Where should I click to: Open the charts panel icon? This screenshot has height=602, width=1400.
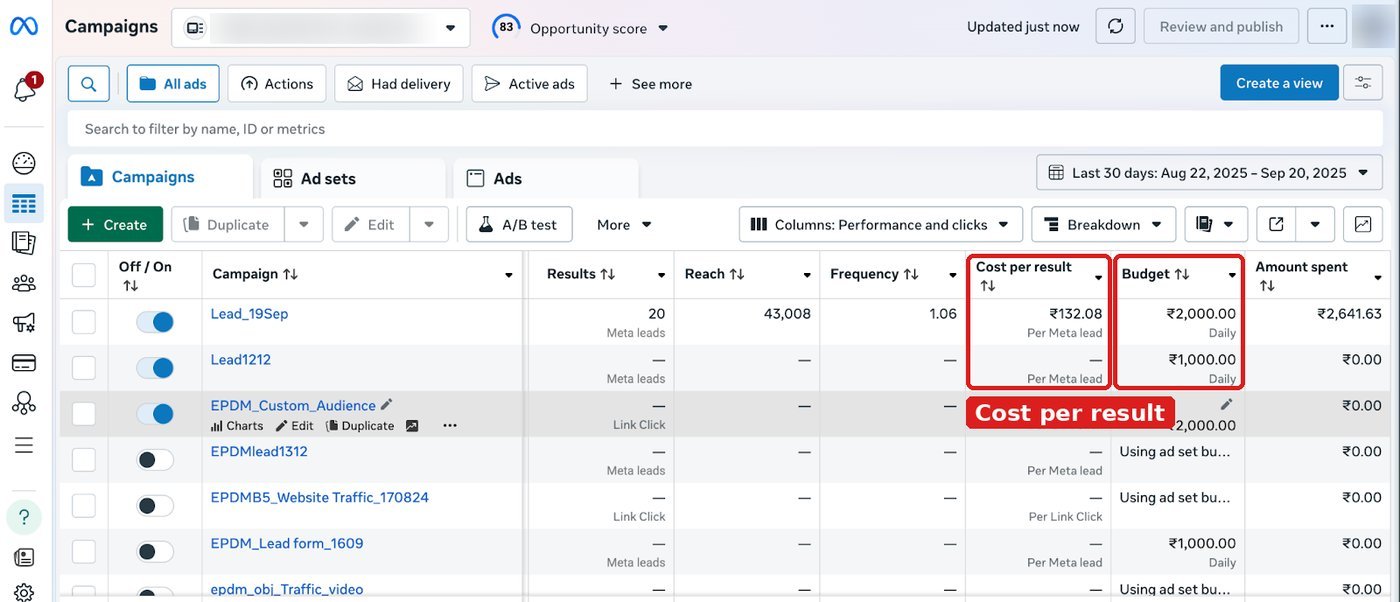click(x=1363, y=225)
